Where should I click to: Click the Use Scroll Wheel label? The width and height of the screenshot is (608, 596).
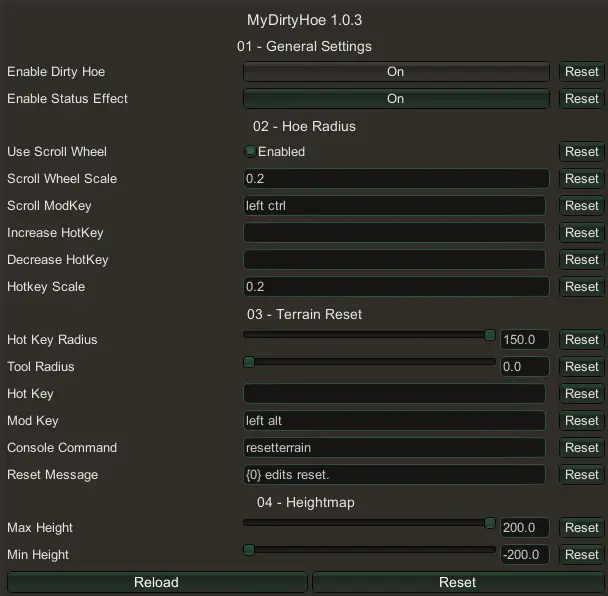(x=57, y=152)
